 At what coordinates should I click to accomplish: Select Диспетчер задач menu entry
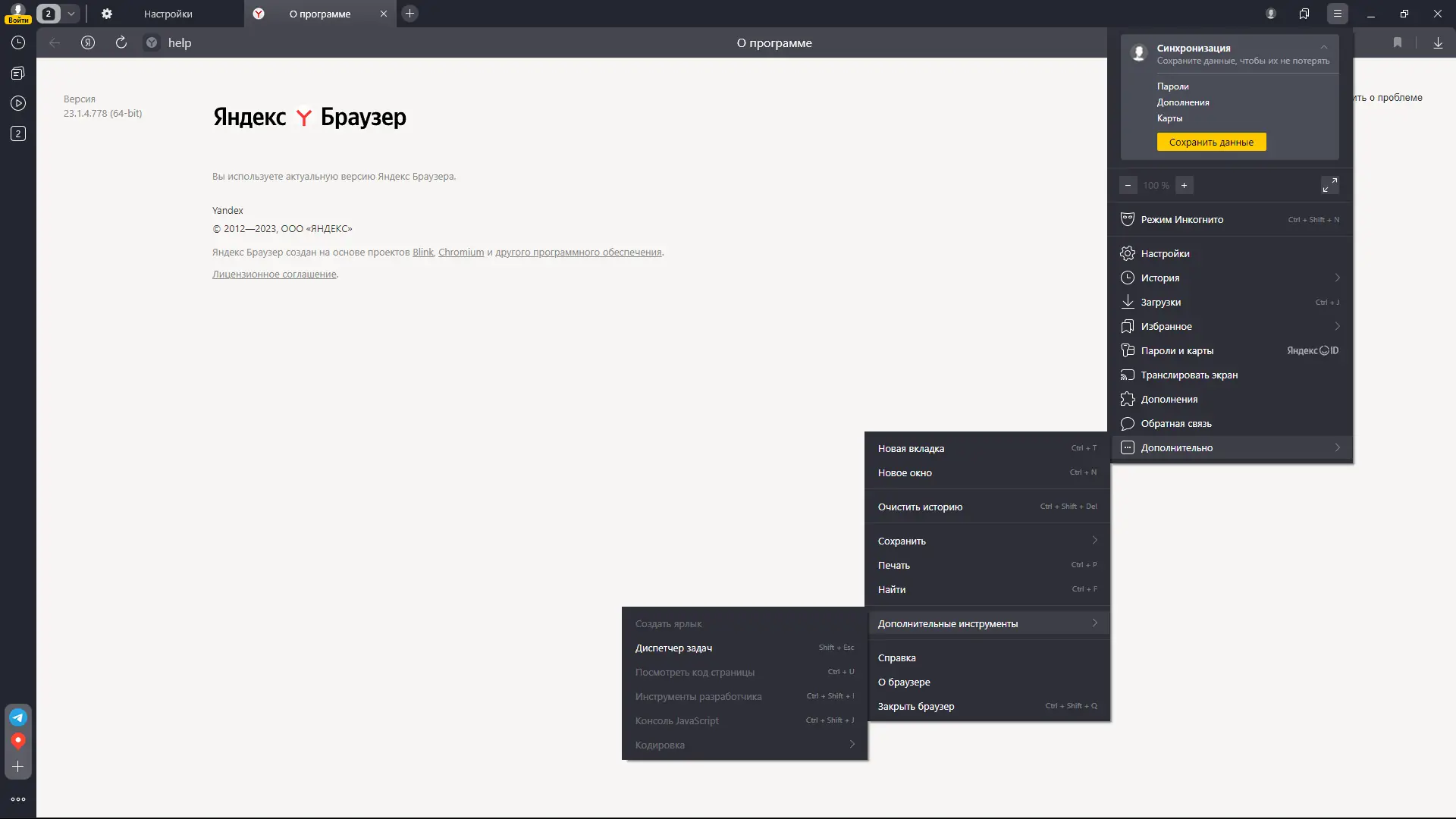673,648
